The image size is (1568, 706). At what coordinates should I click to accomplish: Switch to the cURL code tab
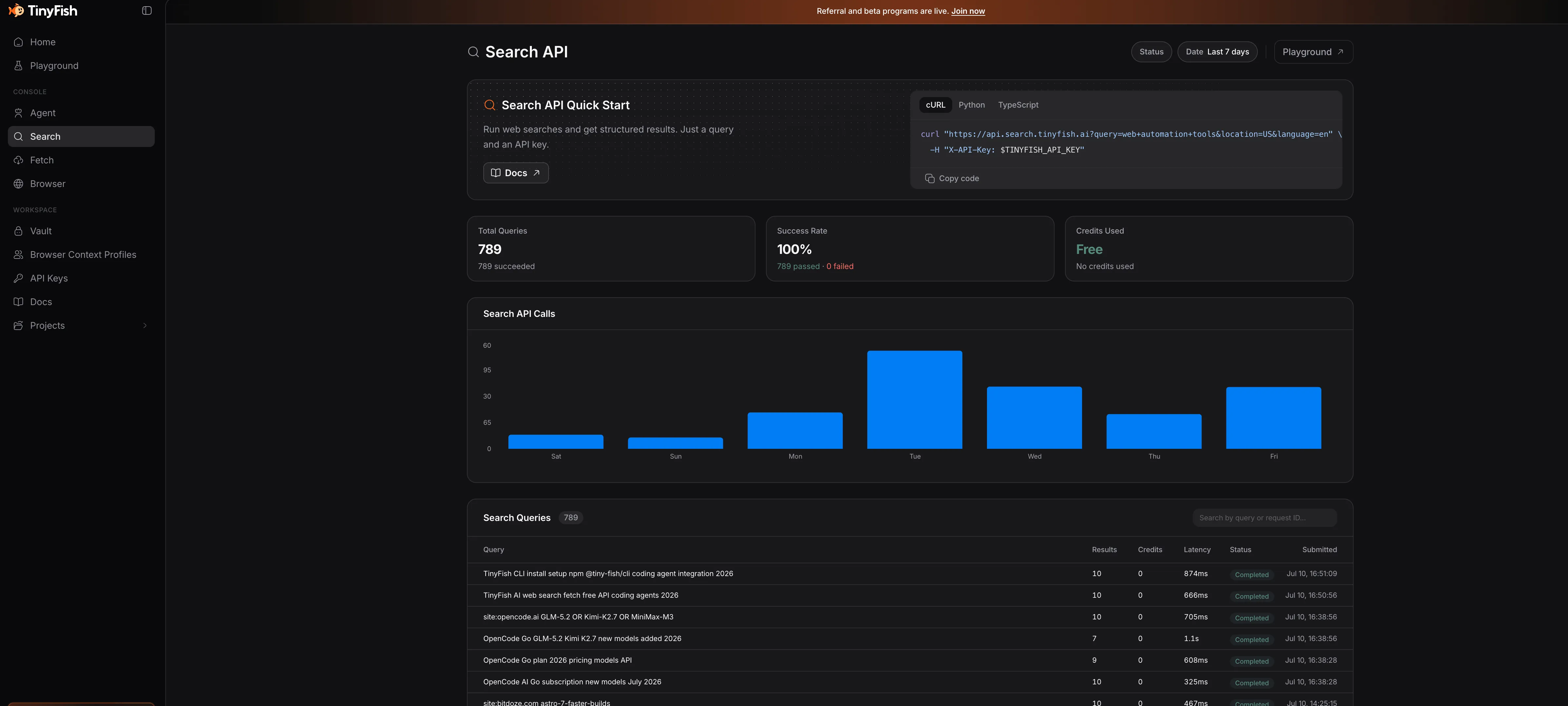point(935,105)
